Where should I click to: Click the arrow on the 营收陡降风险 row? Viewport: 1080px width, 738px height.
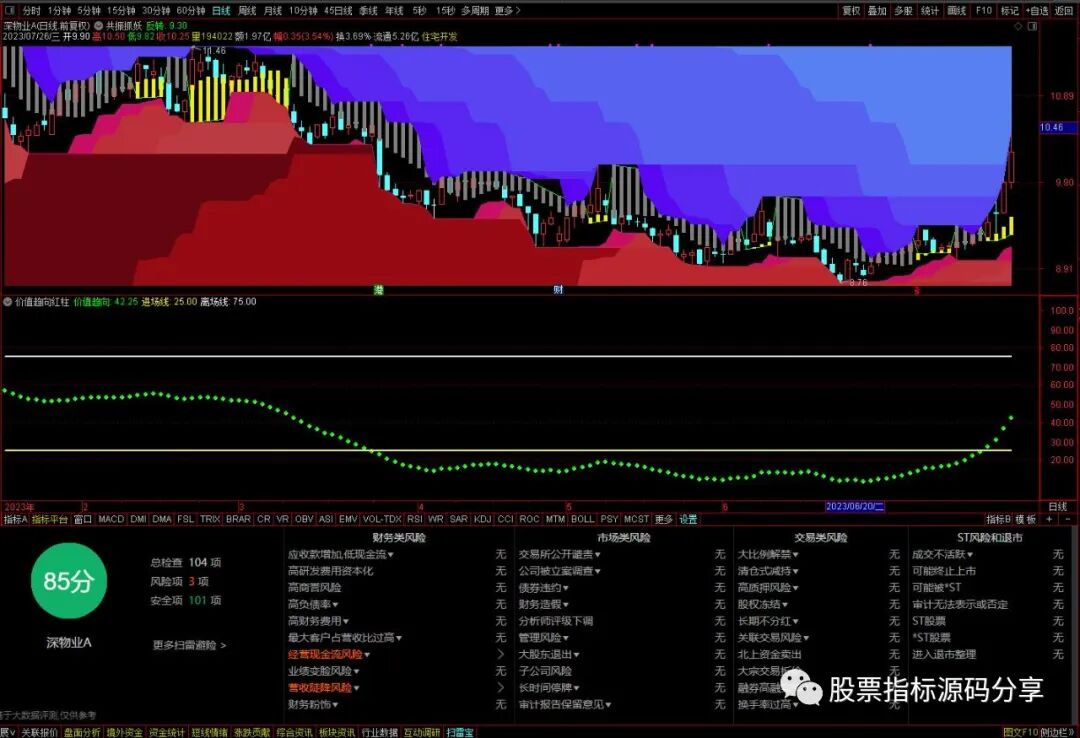pos(500,687)
